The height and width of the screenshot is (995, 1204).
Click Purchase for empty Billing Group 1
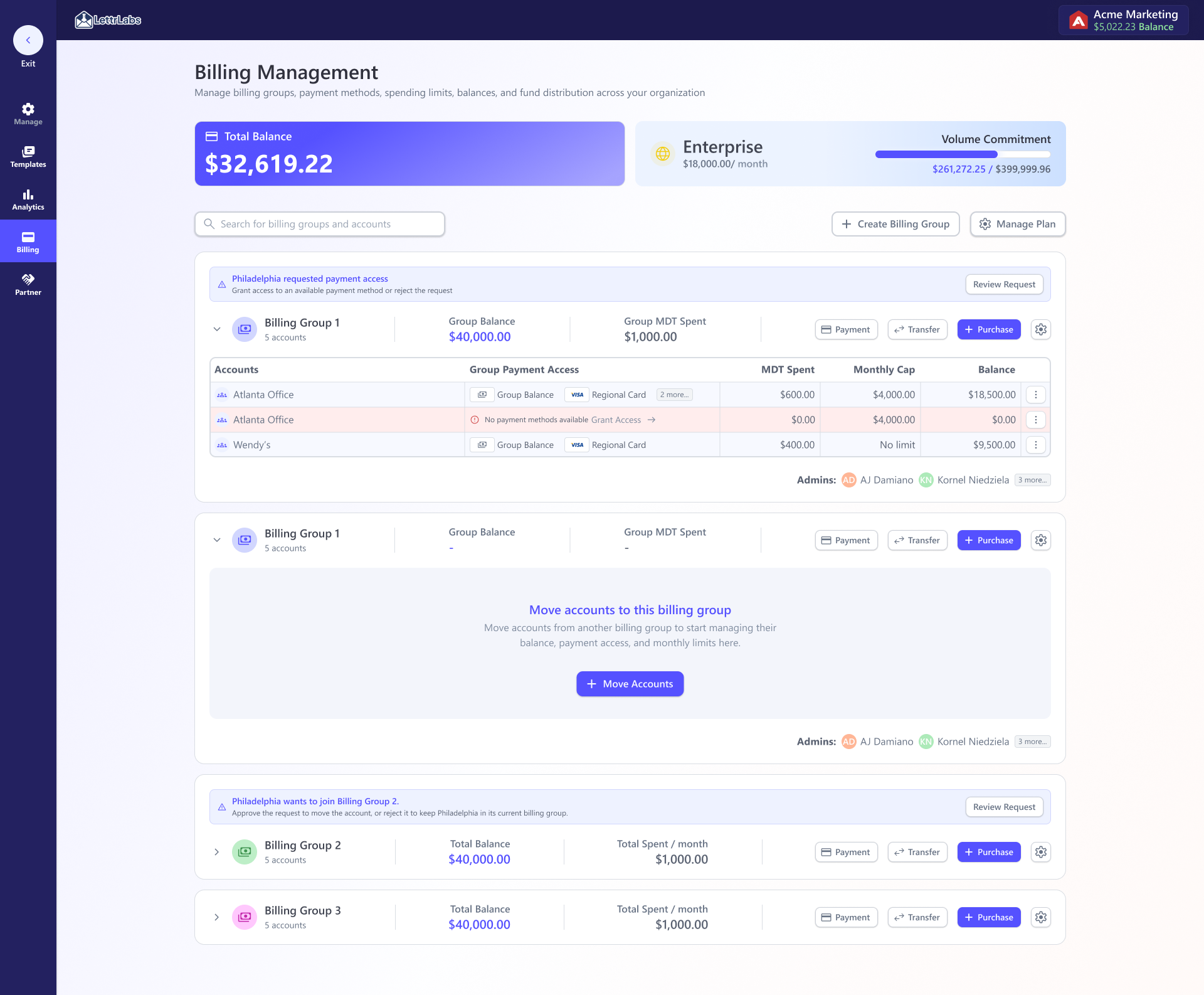pyautogui.click(x=989, y=540)
